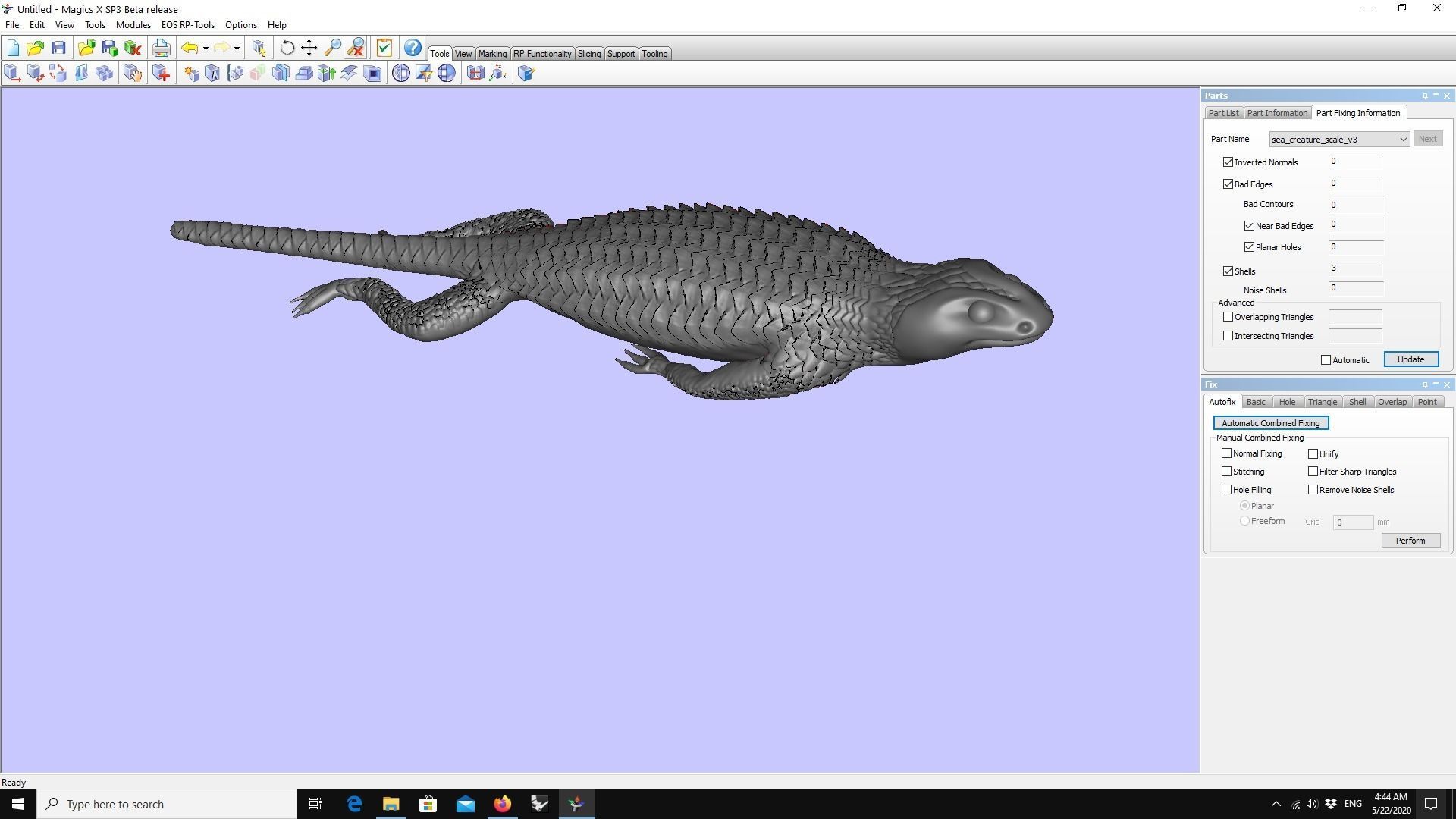Open the Part Name dropdown
Viewport: 1456px width, 819px height.
1401,139
